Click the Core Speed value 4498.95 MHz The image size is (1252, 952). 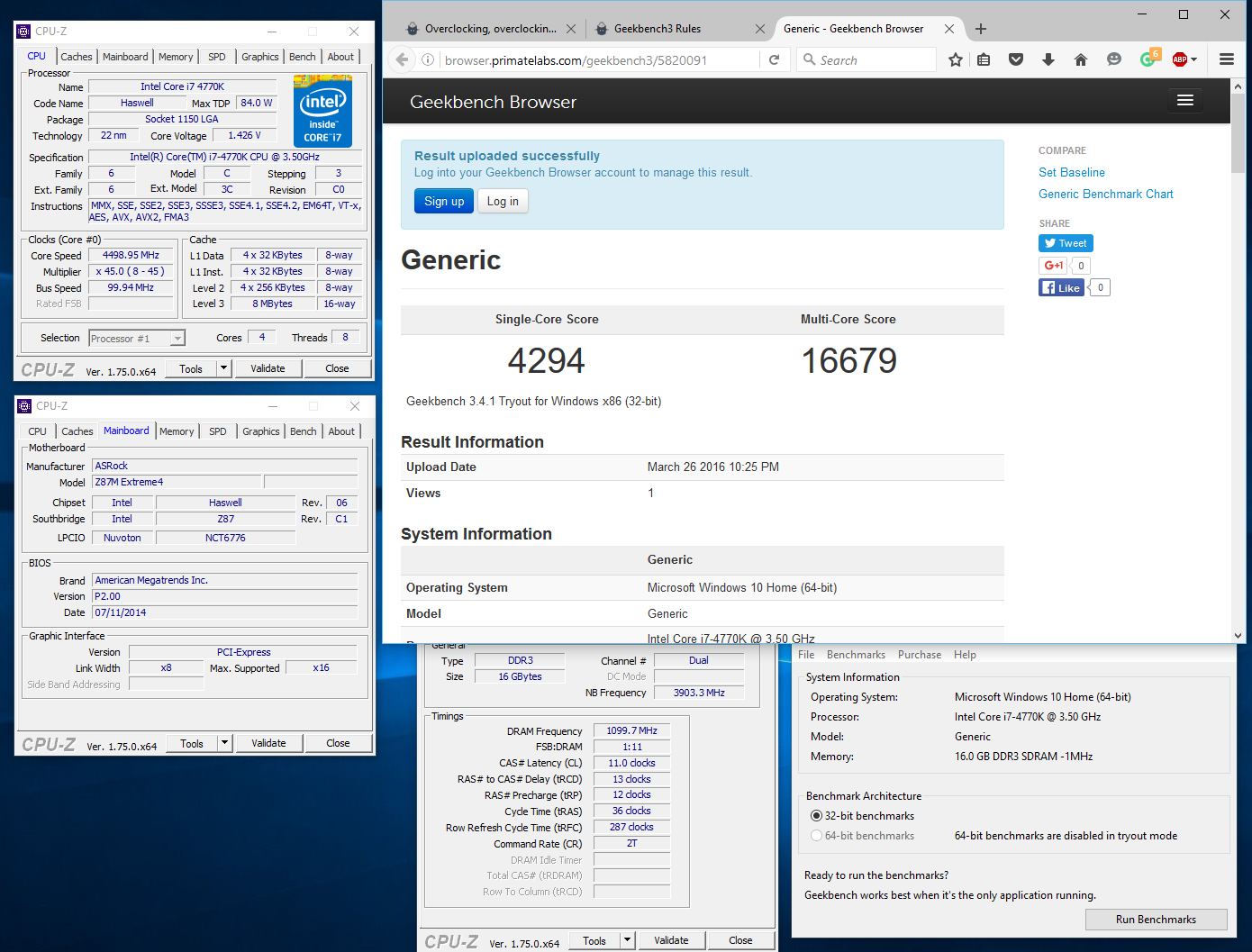[x=131, y=256]
